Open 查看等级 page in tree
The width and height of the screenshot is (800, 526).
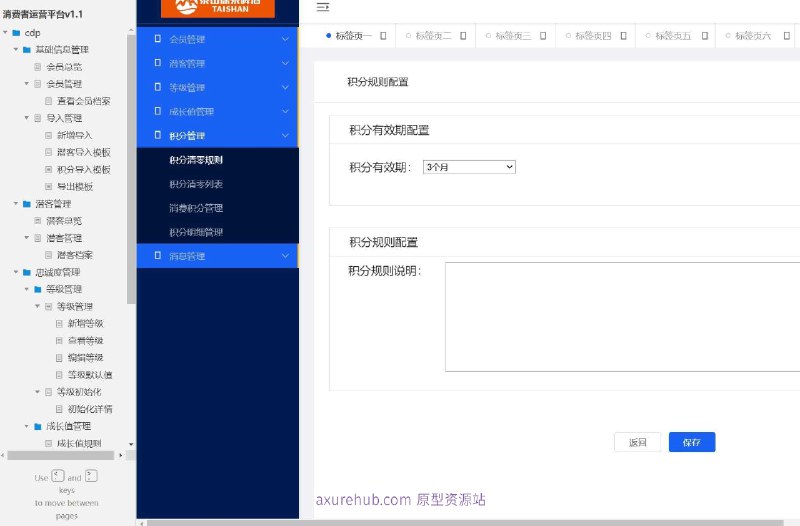pos(86,340)
